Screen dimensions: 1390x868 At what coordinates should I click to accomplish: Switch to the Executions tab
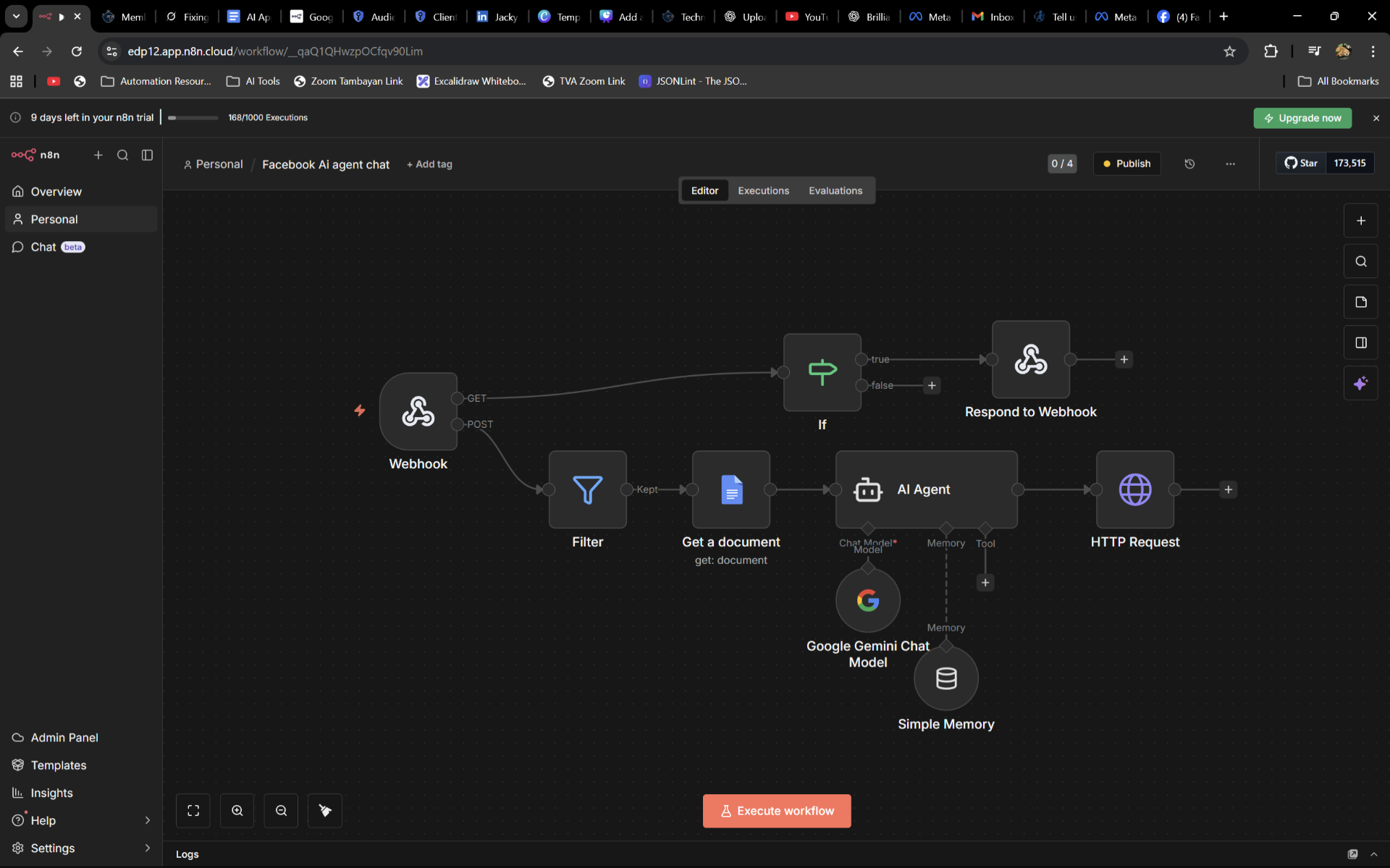763,190
